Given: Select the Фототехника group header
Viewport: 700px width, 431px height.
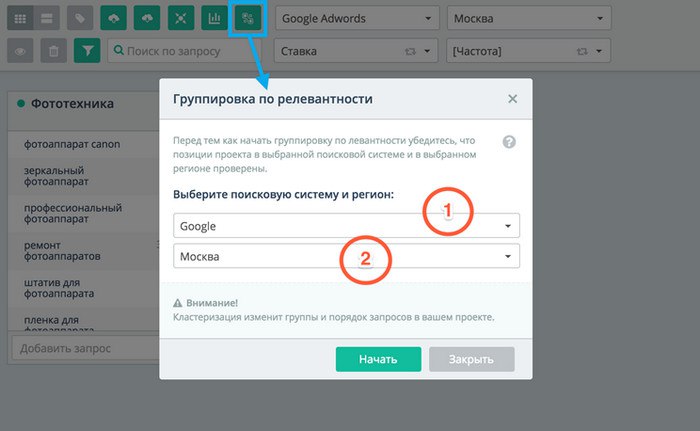Looking at the screenshot, I should [72, 104].
